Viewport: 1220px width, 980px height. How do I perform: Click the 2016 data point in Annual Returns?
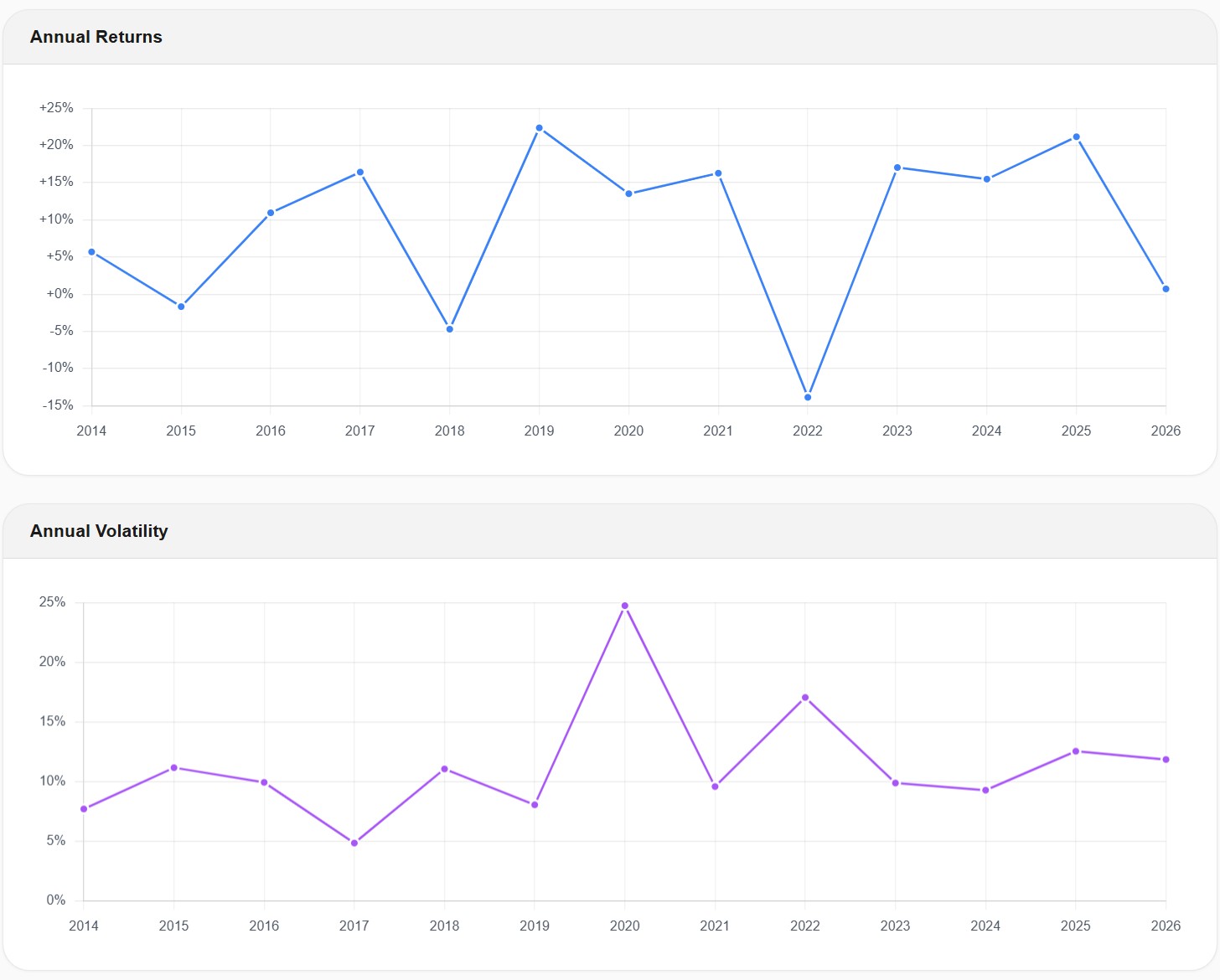point(271,213)
